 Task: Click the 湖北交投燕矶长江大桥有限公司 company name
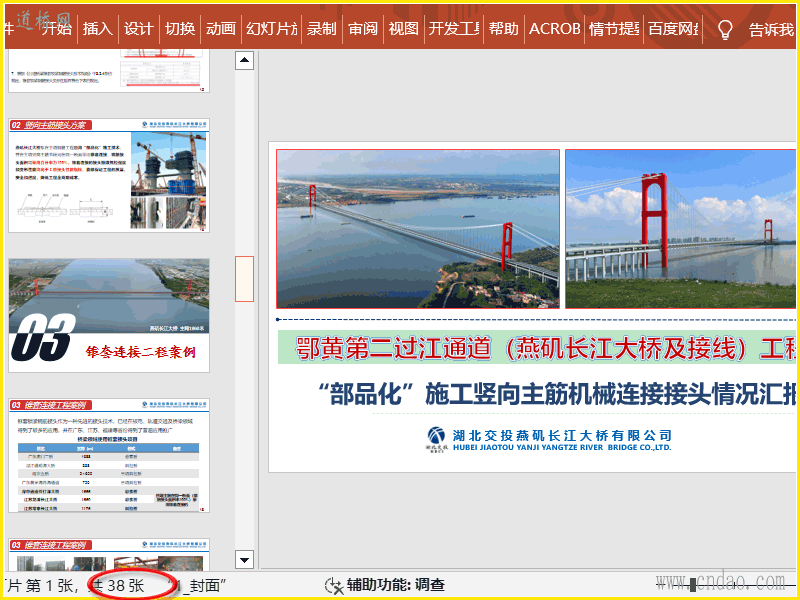click(x=562, y=435)
